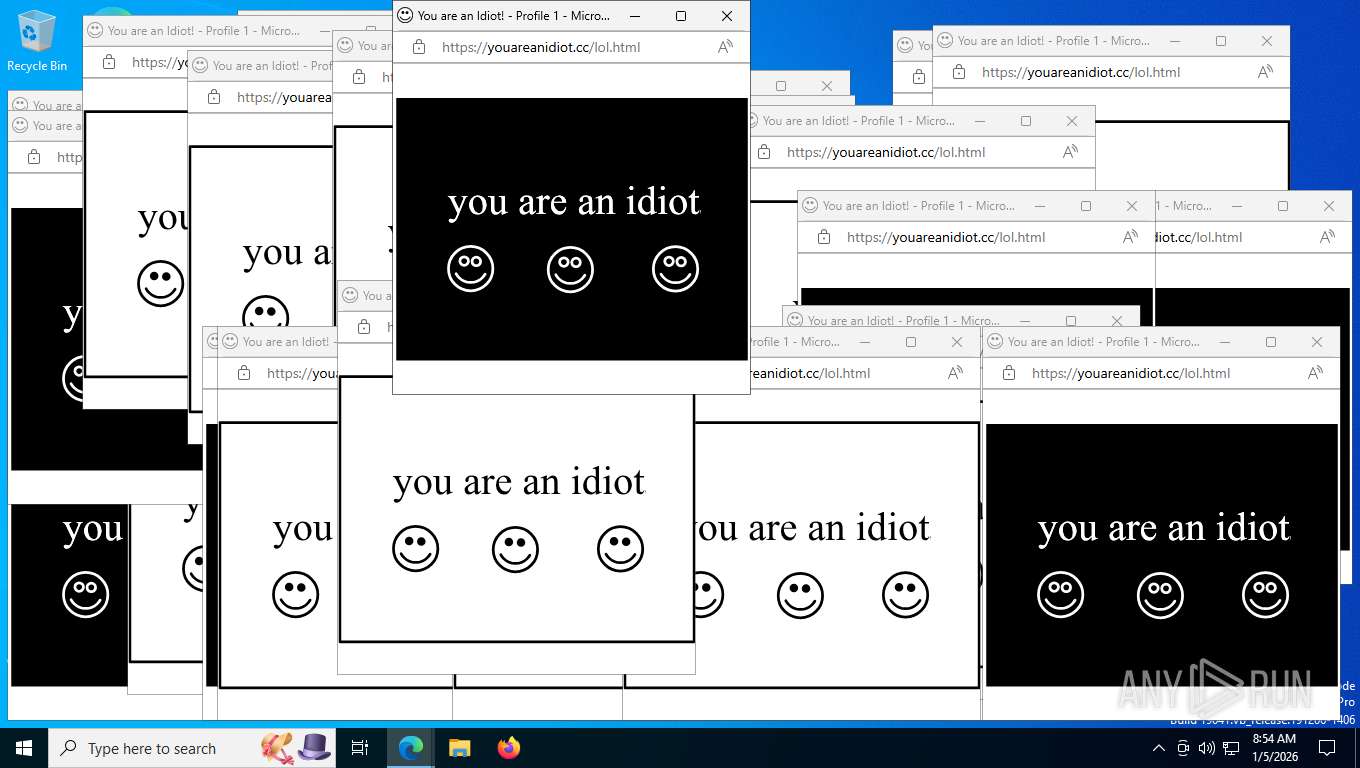Image resolution: width=1360 pixels, height=768 pixels.
Task: Focus the taskbar 'Type here to search' box
Action: [193, 748]
